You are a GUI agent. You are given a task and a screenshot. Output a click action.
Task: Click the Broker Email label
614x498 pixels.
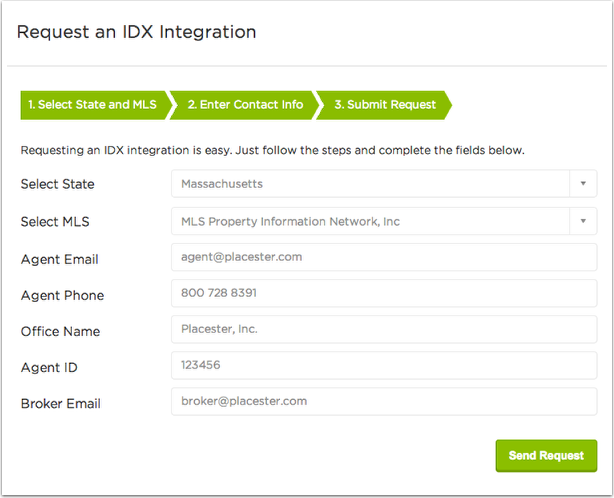[61, 403]
